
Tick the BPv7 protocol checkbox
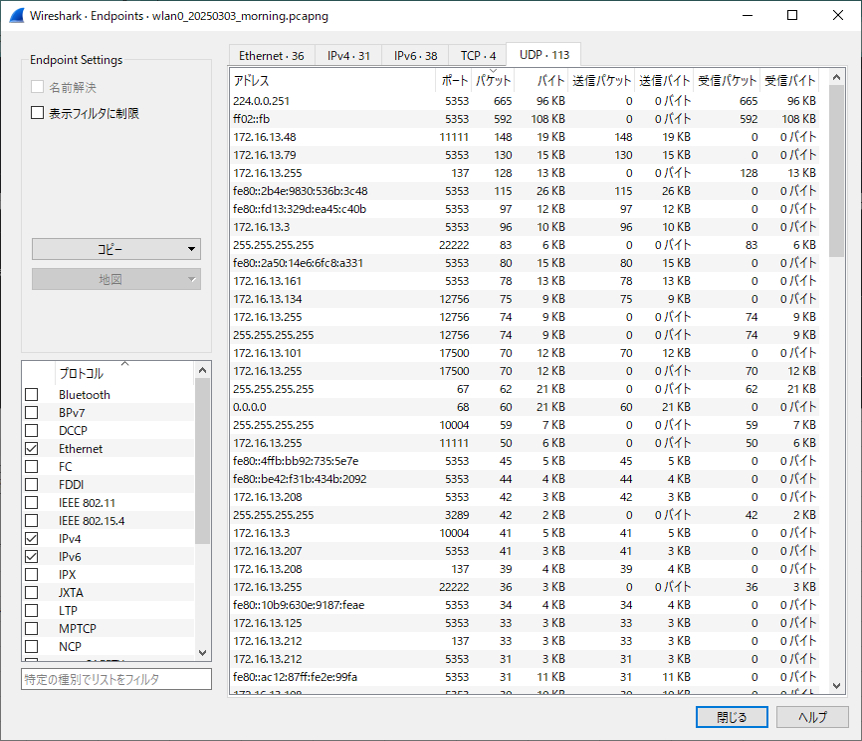[32, 413]
